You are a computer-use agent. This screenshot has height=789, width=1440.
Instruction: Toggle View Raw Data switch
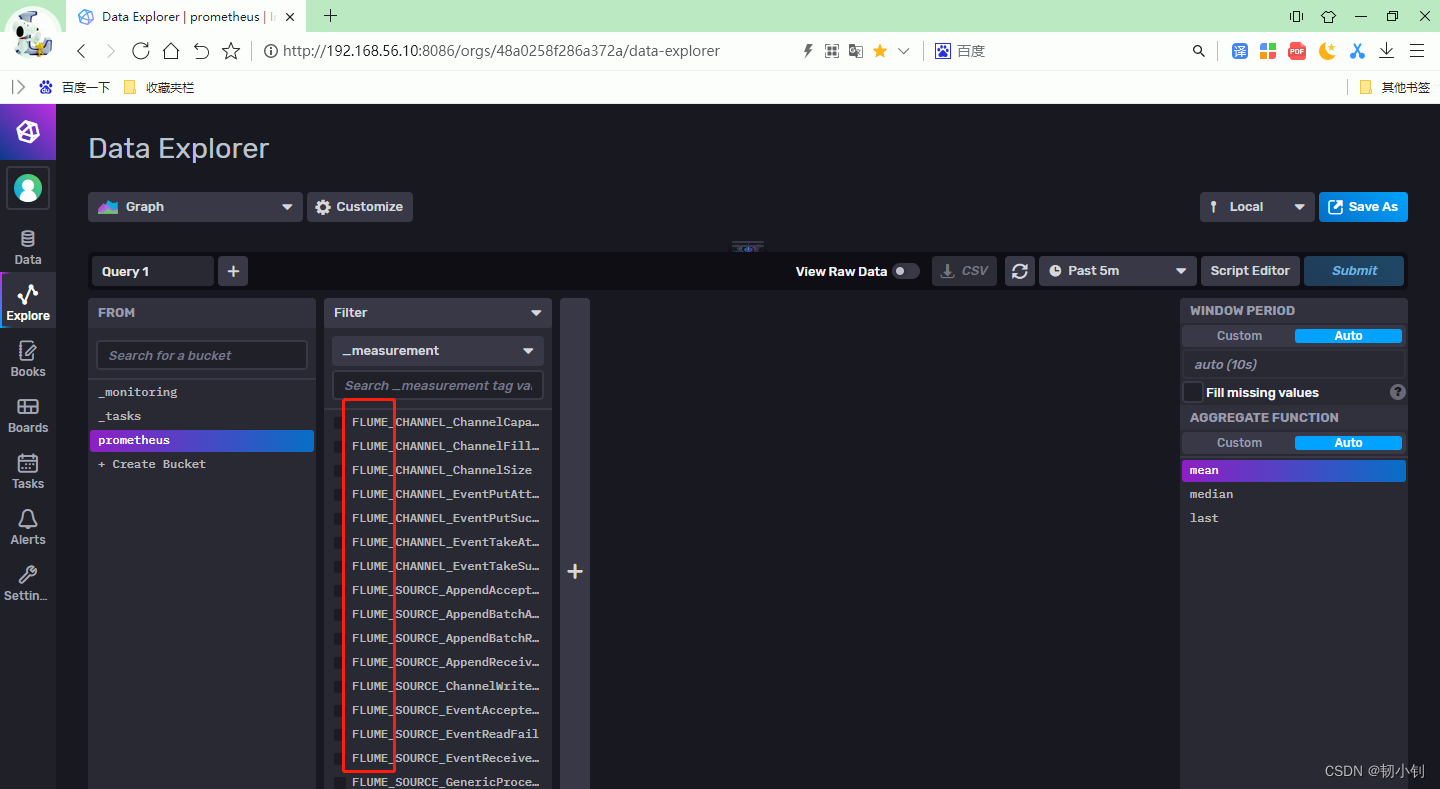[906, 271]
